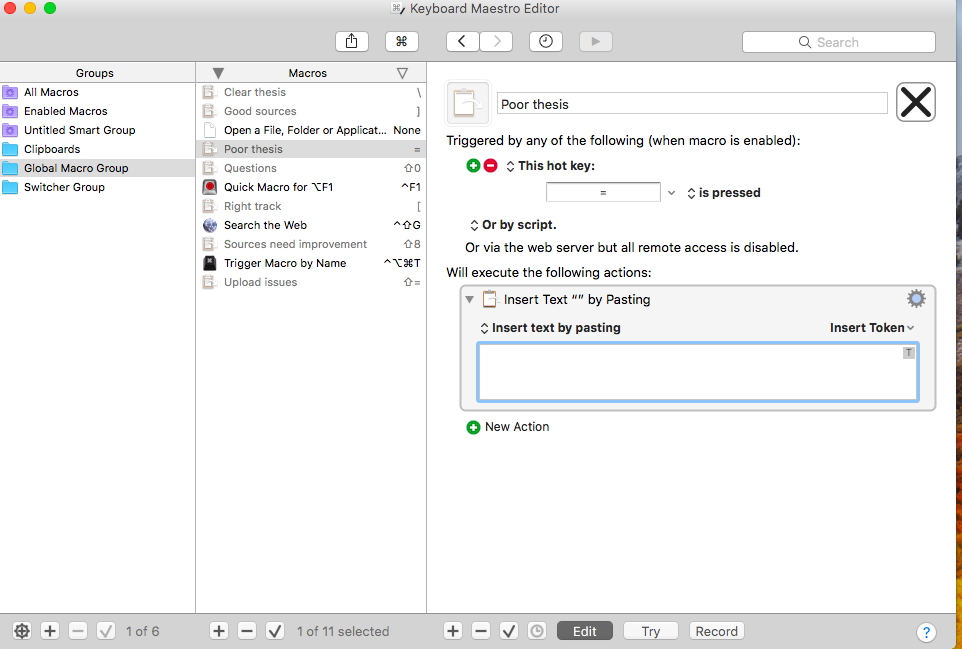Click the Record button
Screen dimensions: 962x649
coord(717,631)
